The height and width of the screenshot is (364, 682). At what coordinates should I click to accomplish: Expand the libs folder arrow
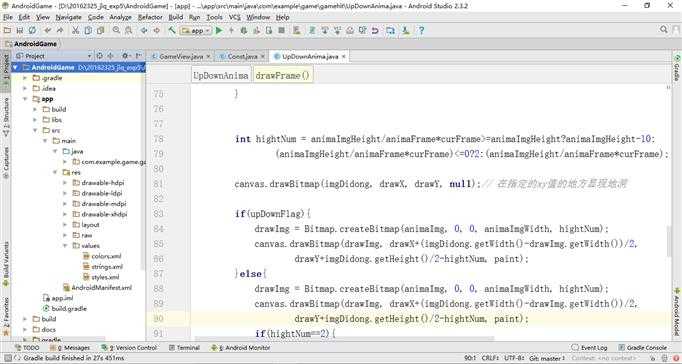pyautogui.click(x=35, y=120)
